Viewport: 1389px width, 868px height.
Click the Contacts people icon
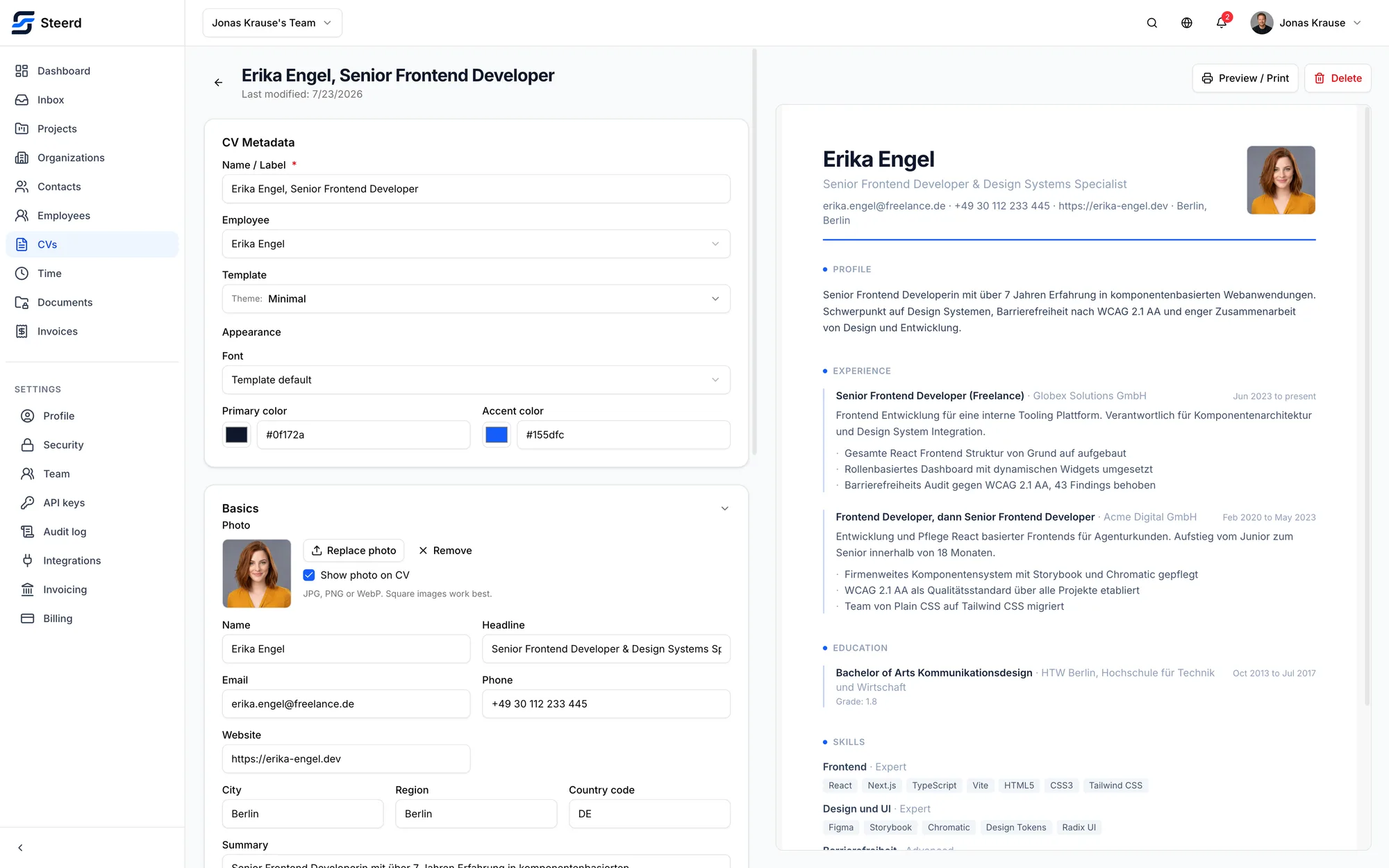coord(22,187)
